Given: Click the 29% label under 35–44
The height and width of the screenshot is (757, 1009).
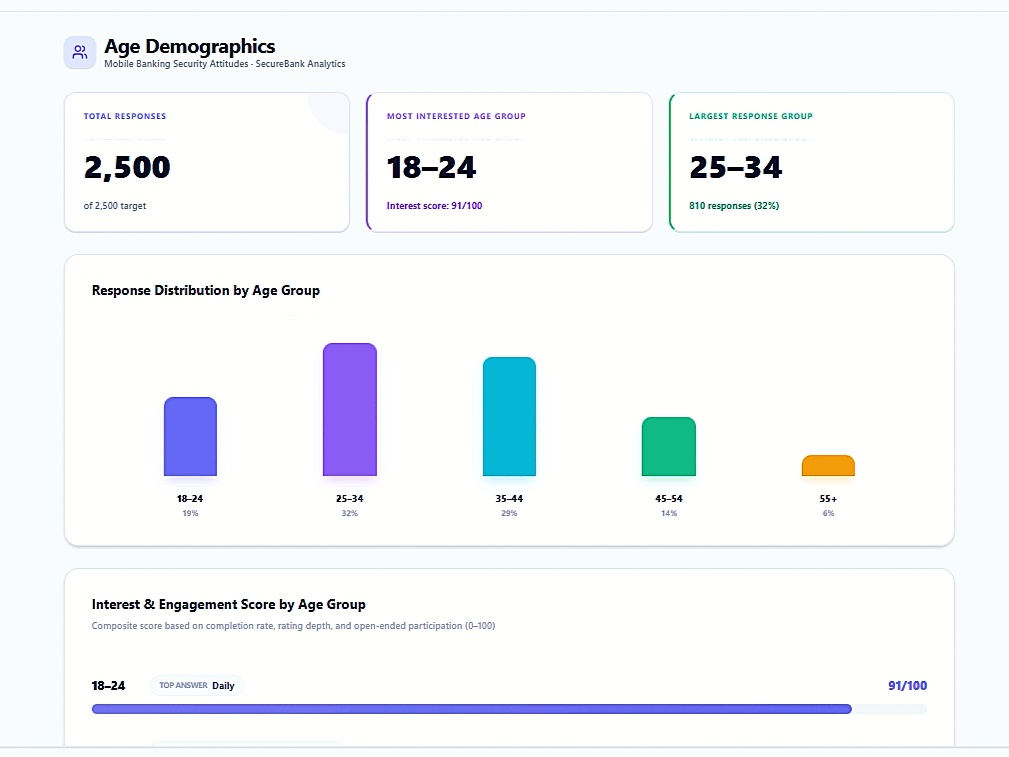Looking at the screenshot, I should tap(509, 513).
